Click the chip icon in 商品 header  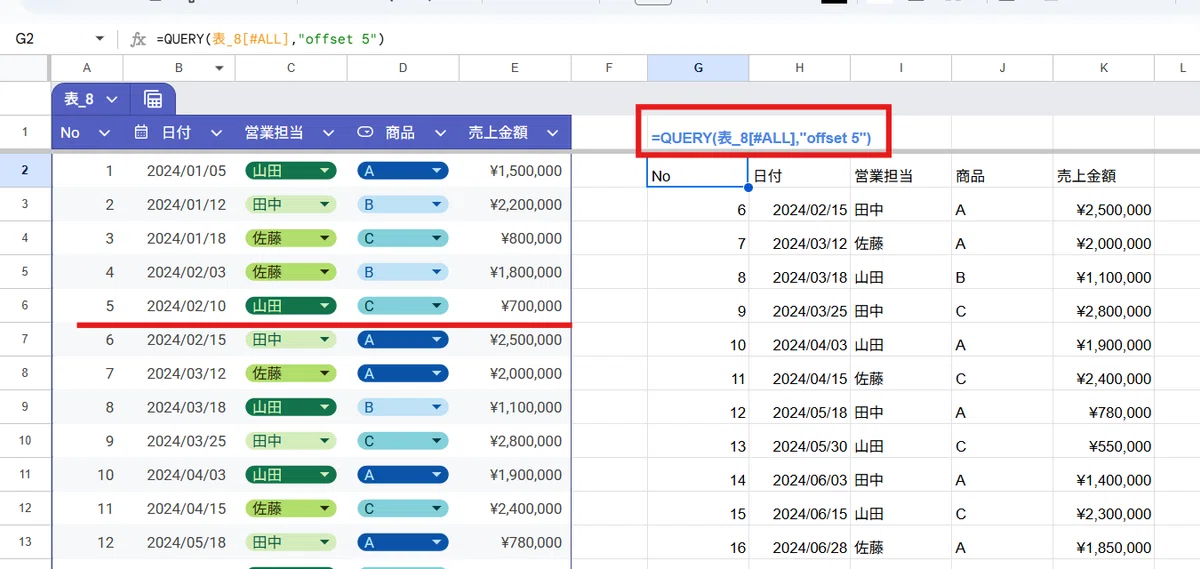click(366, 132)
